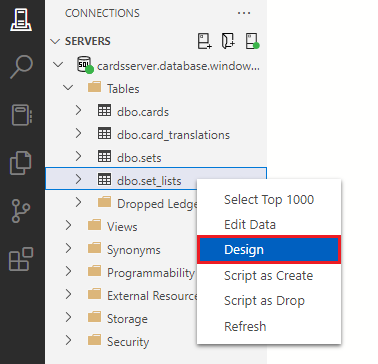The width and height of the screenshot is (378, 364).
Task: Expand the Views folder chevron
Action: coord(68,226)
